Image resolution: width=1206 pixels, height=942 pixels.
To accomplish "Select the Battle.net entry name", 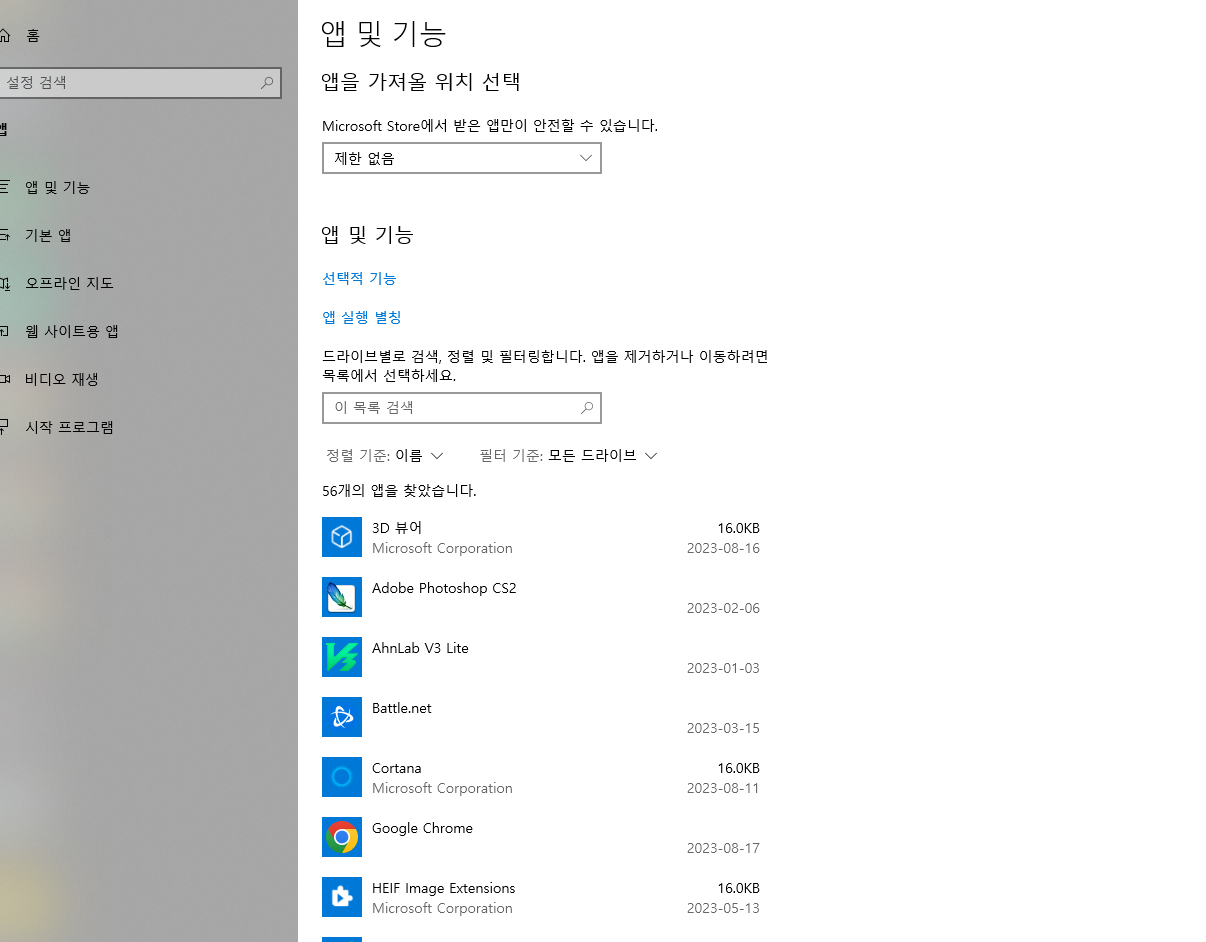I will point(402,708).
